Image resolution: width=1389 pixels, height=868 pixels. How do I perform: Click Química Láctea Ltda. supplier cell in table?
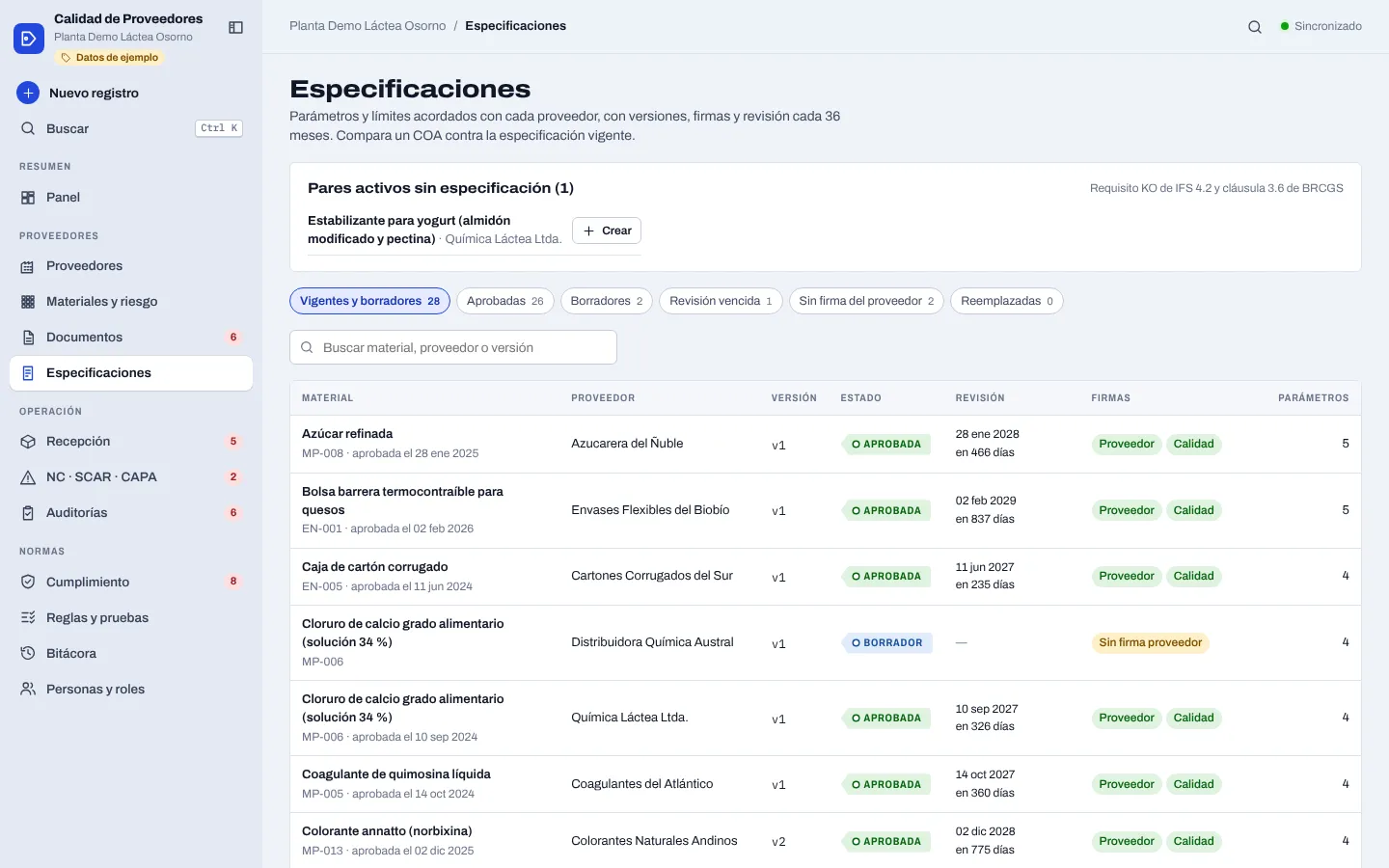pyautogui.click(x=630, y=718)
